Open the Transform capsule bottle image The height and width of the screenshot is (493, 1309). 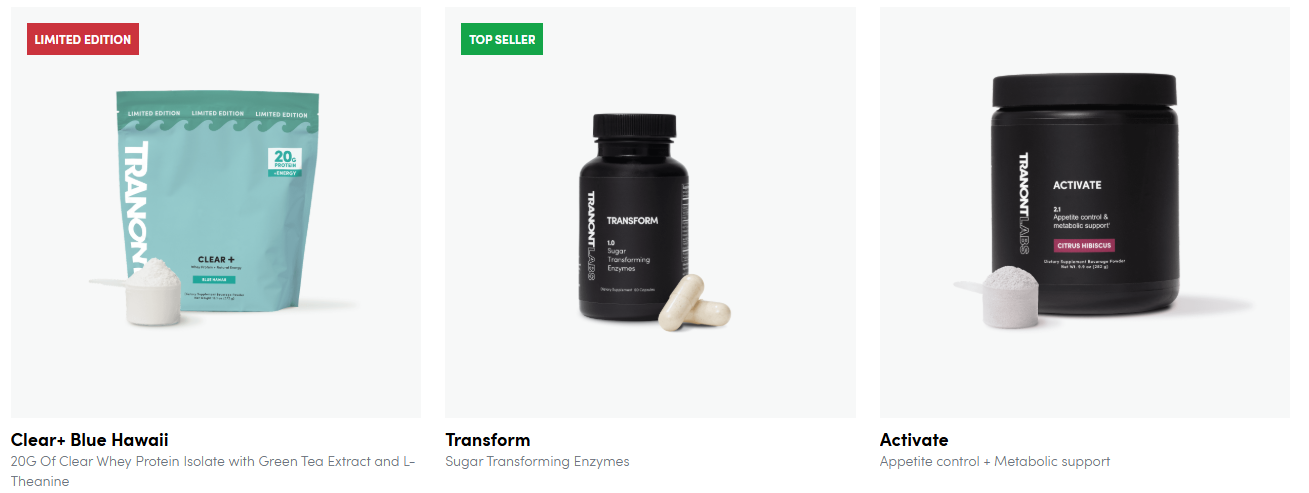point(650,212)
